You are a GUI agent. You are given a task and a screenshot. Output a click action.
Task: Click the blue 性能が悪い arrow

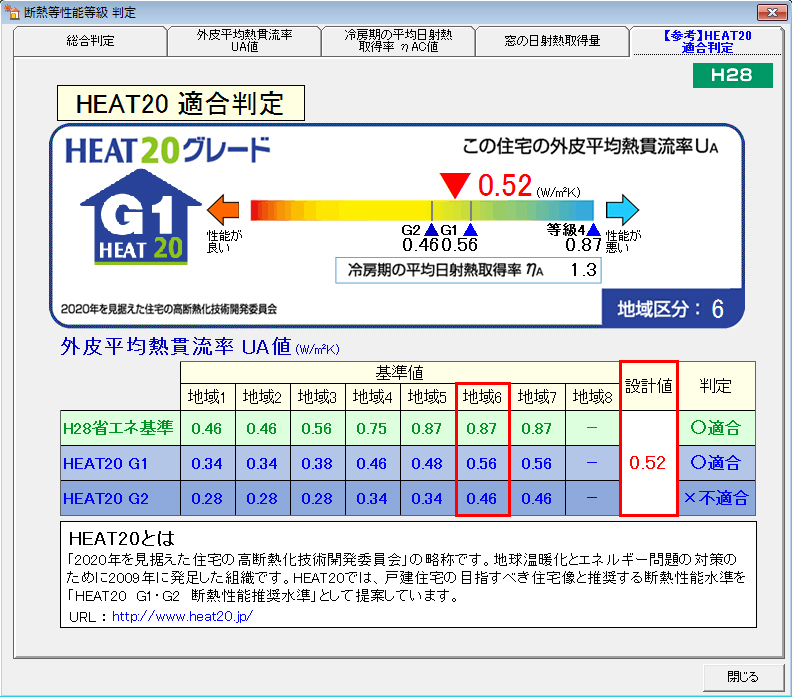(622, 210)
